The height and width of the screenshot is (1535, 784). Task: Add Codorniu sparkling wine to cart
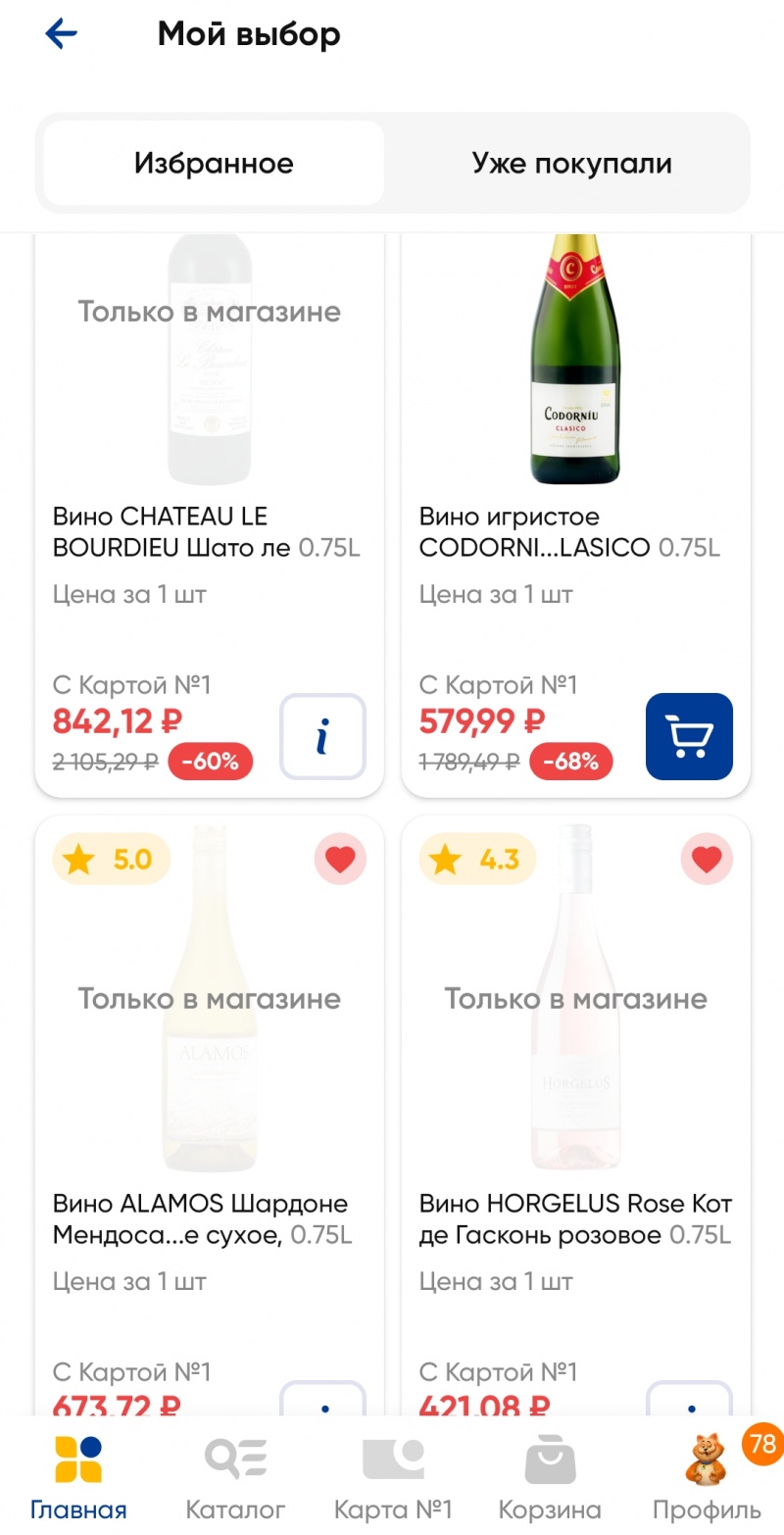[689, 736]
